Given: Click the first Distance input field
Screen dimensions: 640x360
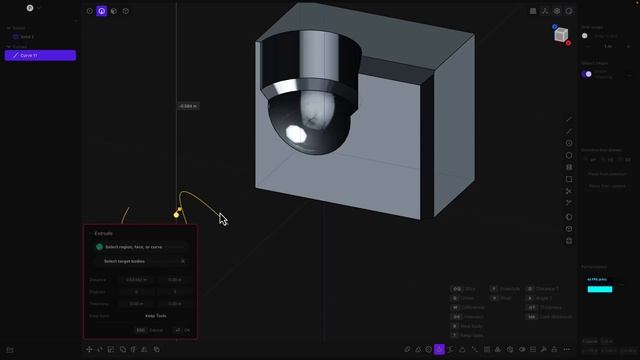Looking at the screenshot, I should pos(137,280).
